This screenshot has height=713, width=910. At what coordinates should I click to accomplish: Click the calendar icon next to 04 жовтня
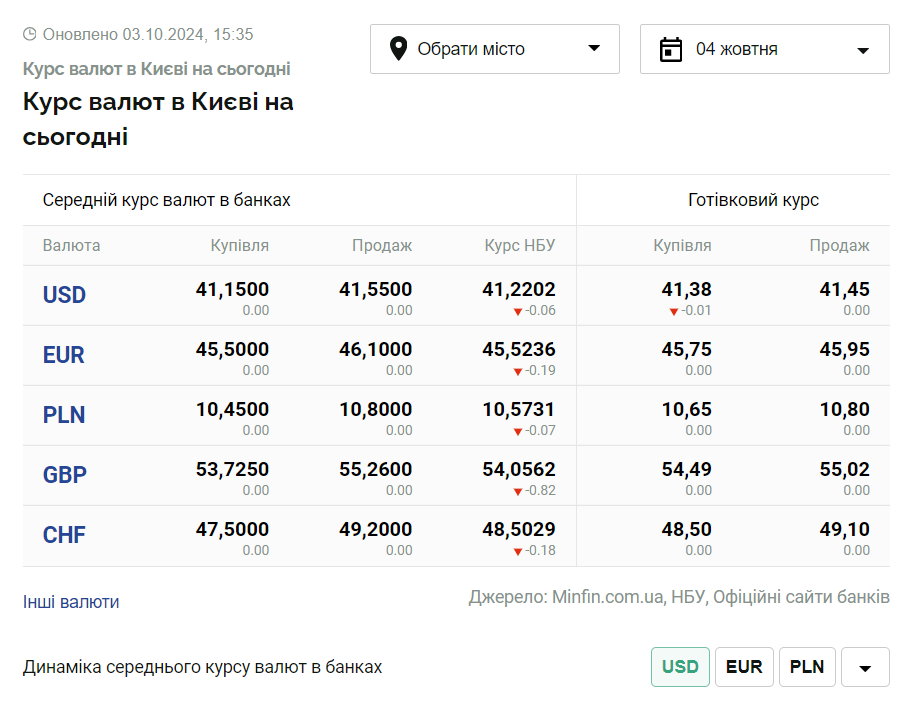point(670,49)
